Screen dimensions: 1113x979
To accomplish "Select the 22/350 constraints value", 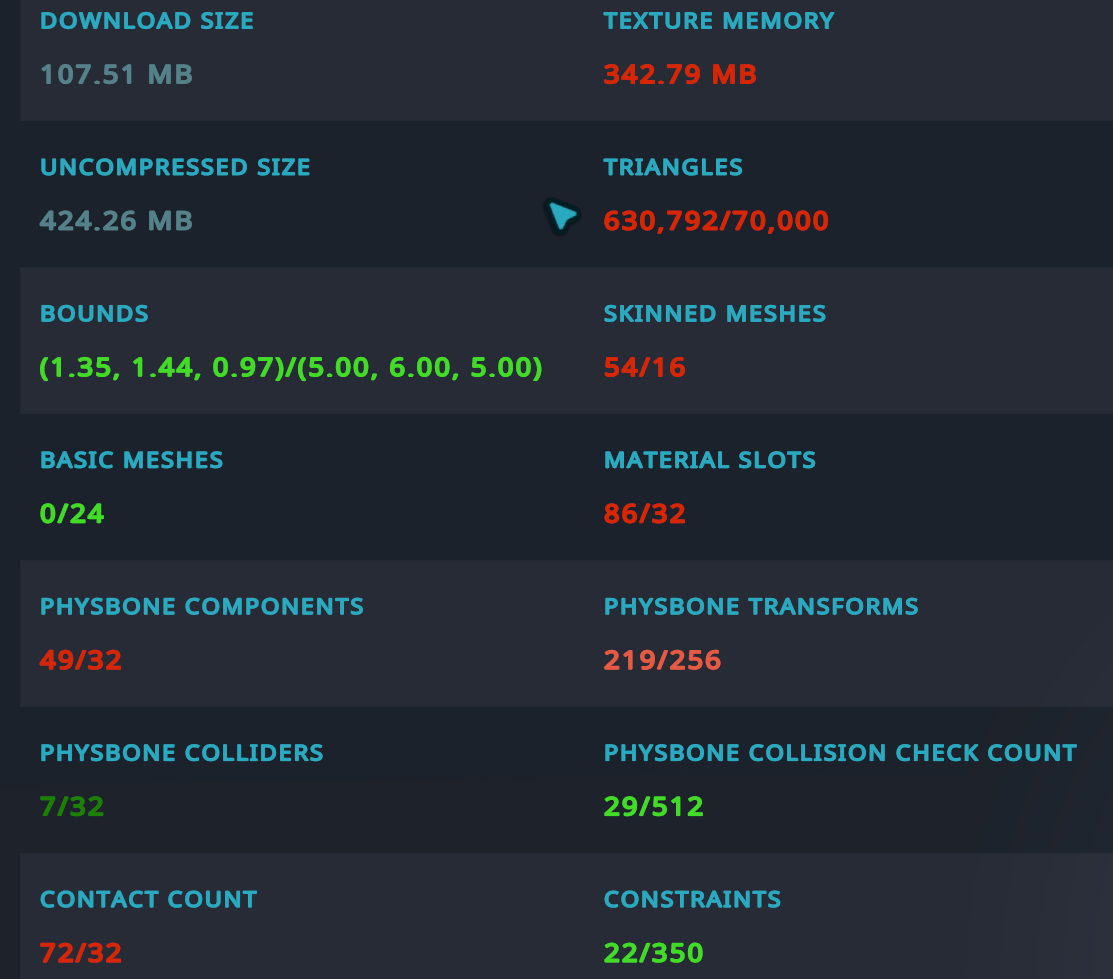I will pos(653,953).
